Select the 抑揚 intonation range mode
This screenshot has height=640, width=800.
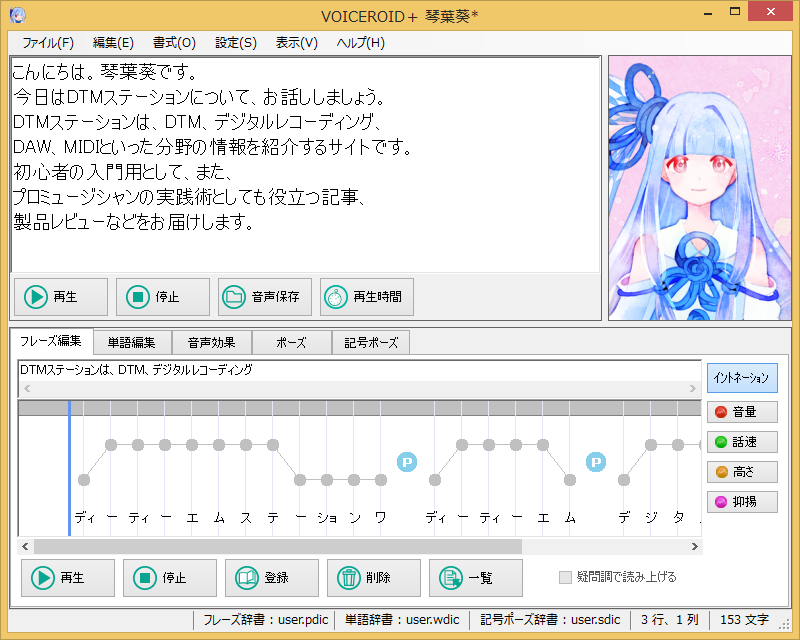point(742,502)
